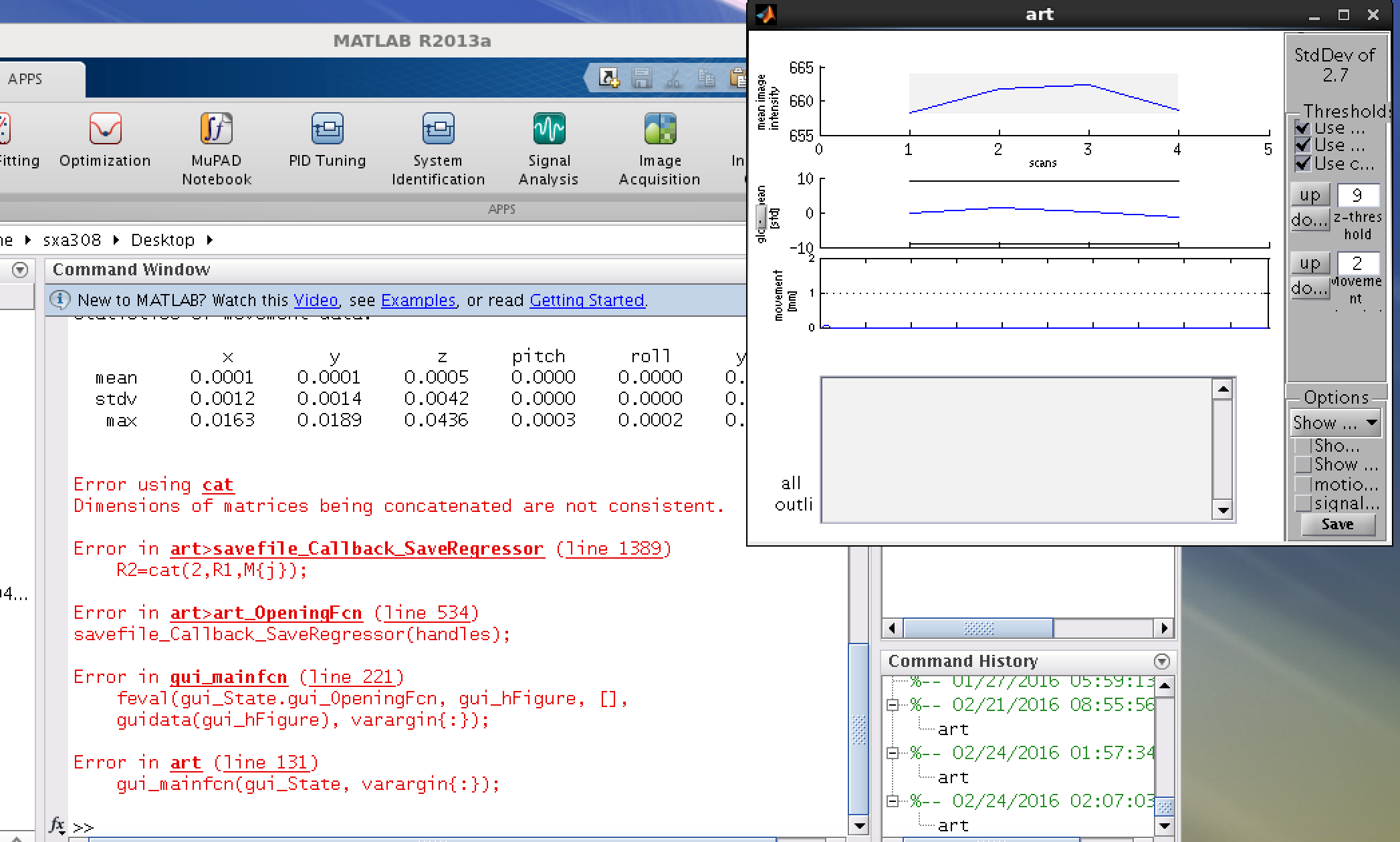Enable the 'motio...' option checkbox
Image resolution: width=1400 pixels, height=842 pixels.
1303,484
